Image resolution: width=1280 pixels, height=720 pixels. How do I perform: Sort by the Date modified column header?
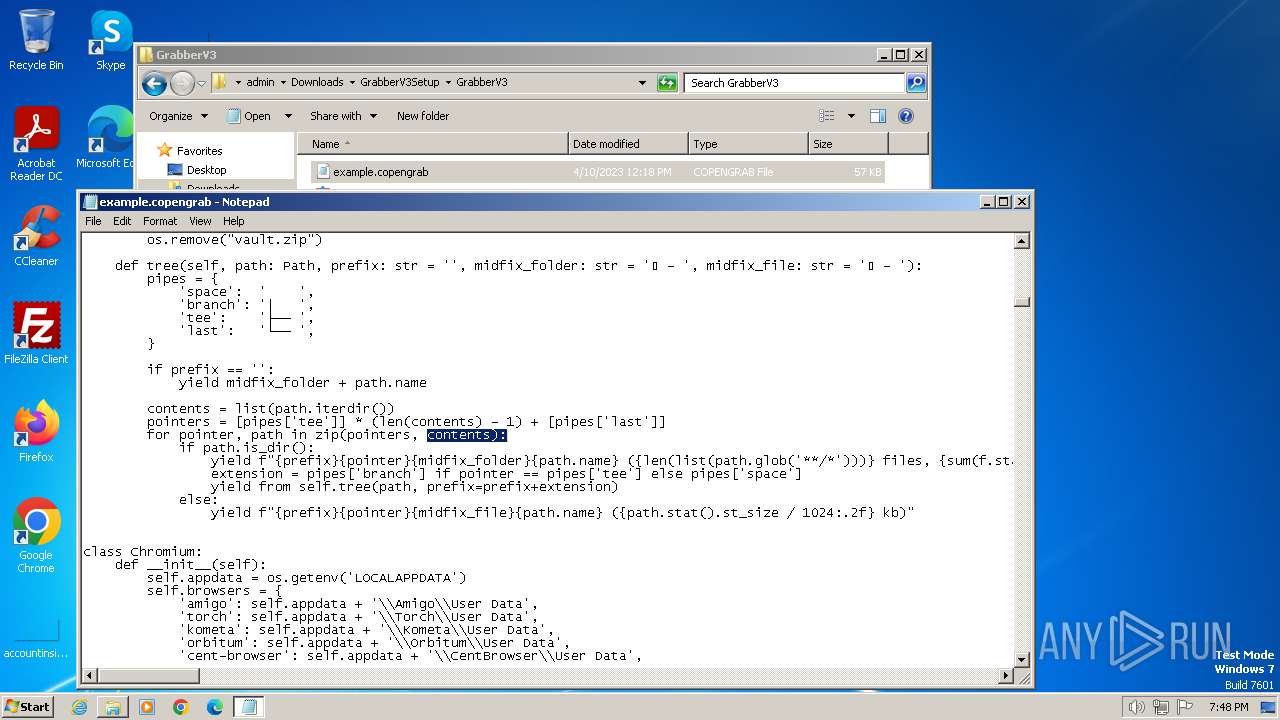[628, 144]
